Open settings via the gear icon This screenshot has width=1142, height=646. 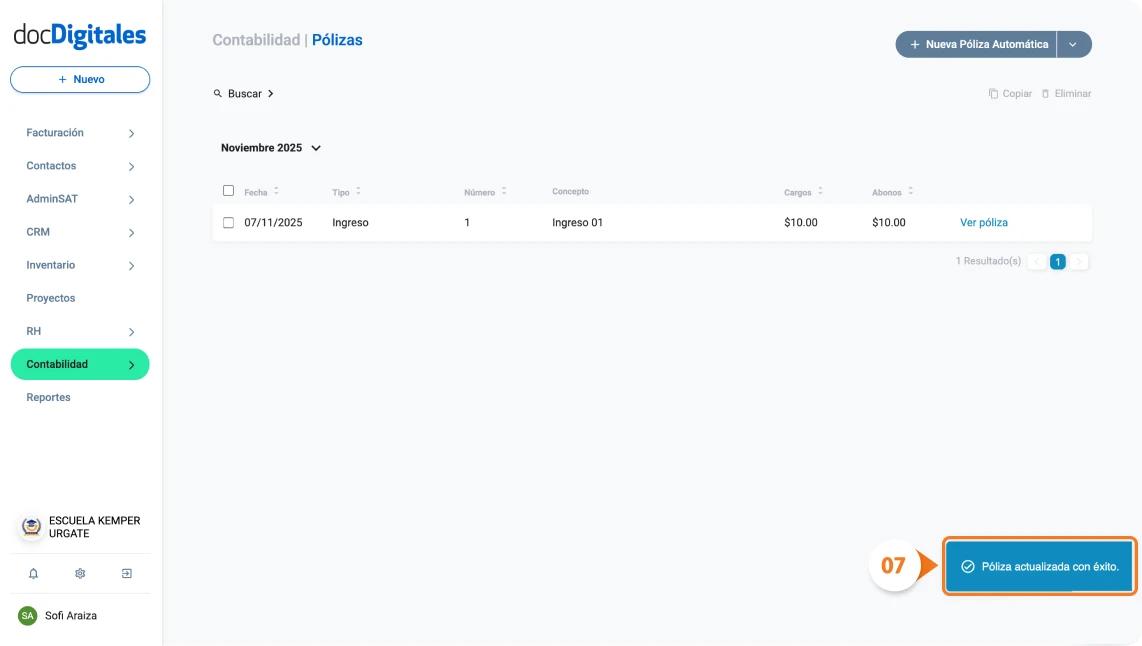coord(80,574)
